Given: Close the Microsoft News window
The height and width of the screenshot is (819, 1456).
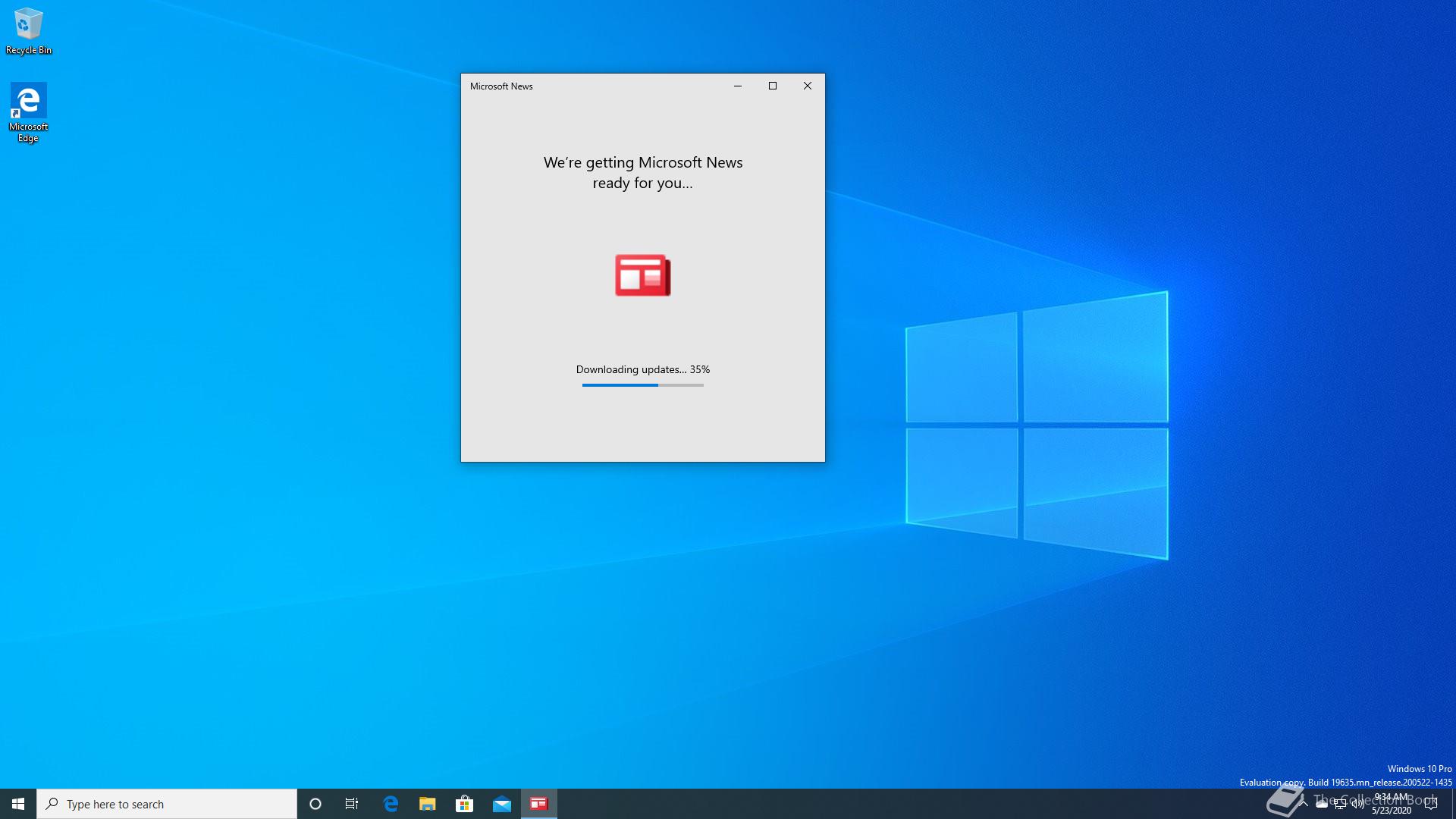Looking at the screenshot, I should pos(808,86).
